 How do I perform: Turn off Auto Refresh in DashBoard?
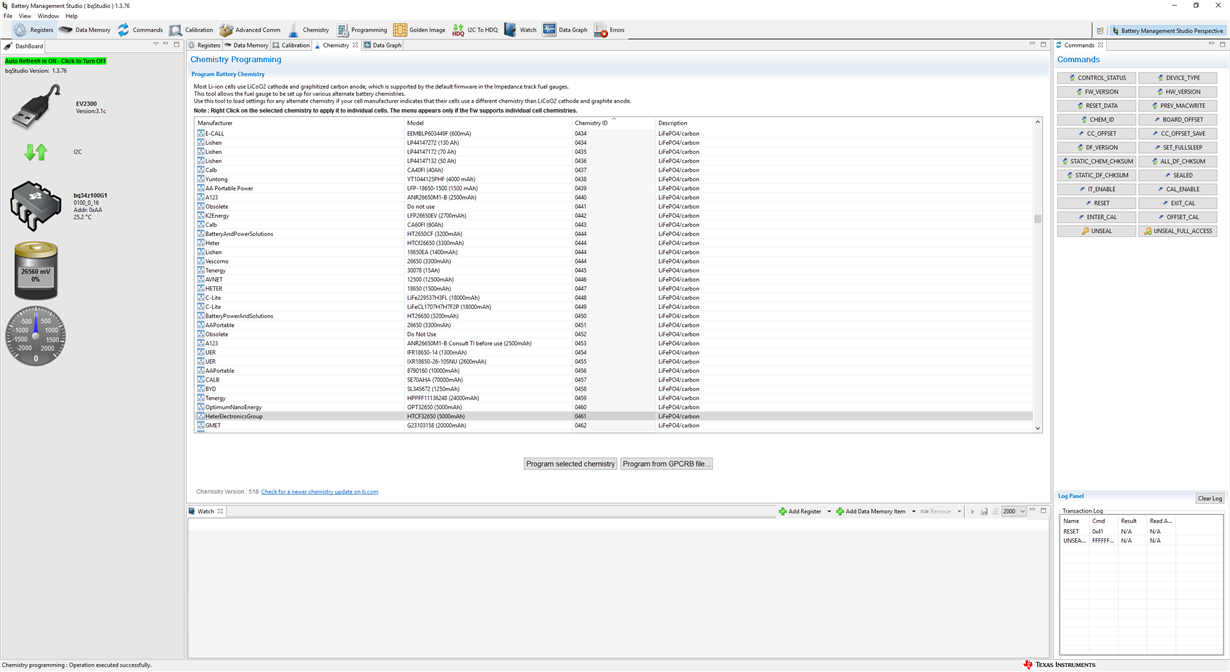56,61
